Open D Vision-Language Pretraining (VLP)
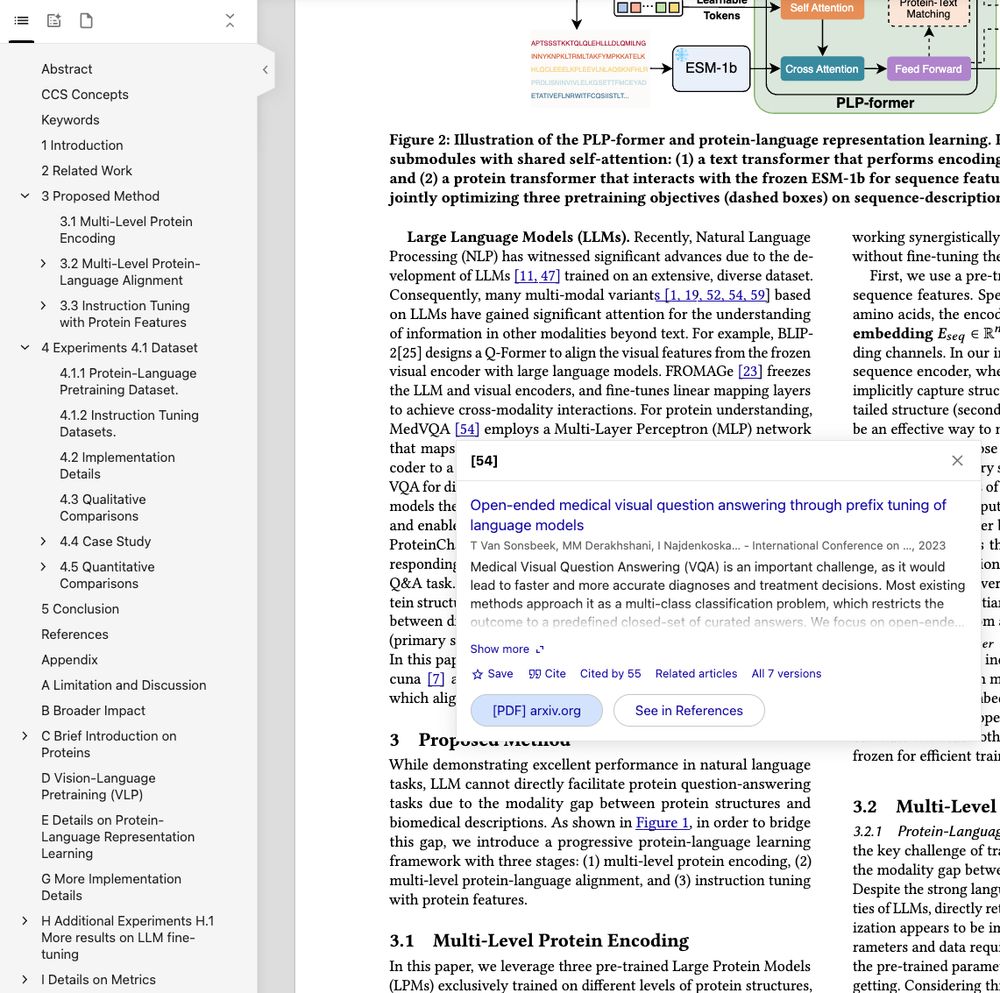 click(98, 786)
